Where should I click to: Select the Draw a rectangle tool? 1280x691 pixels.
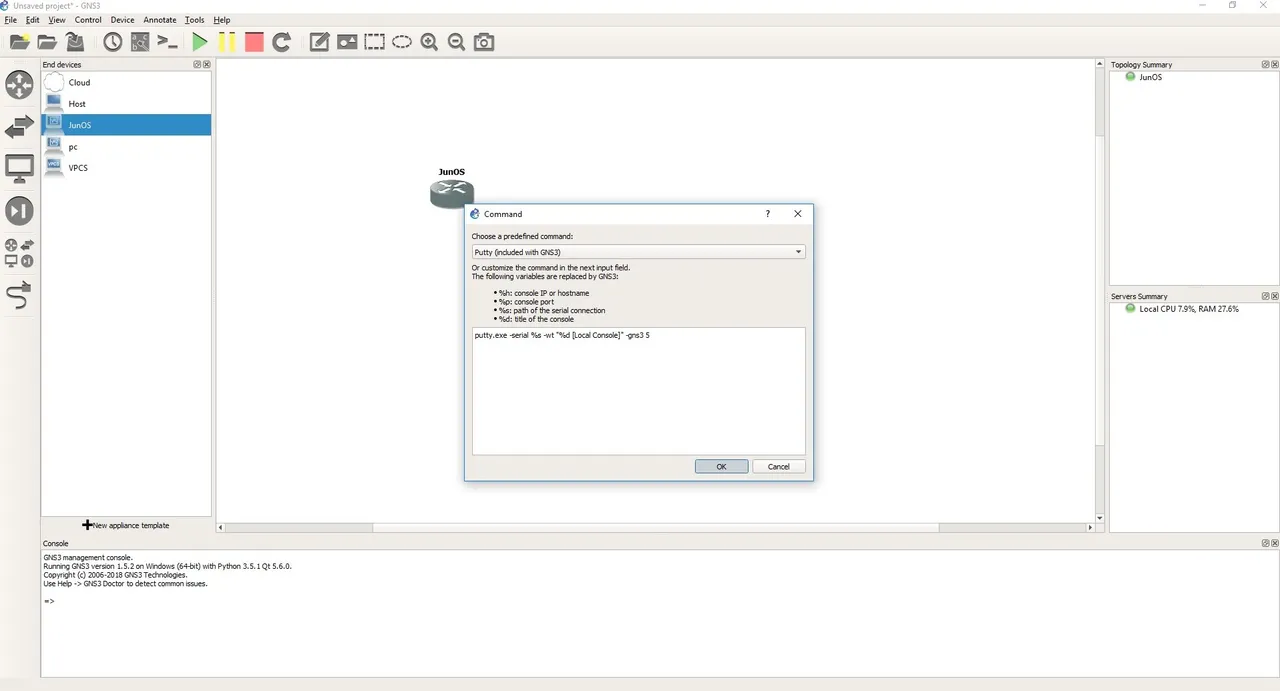[x=374, y=42]
